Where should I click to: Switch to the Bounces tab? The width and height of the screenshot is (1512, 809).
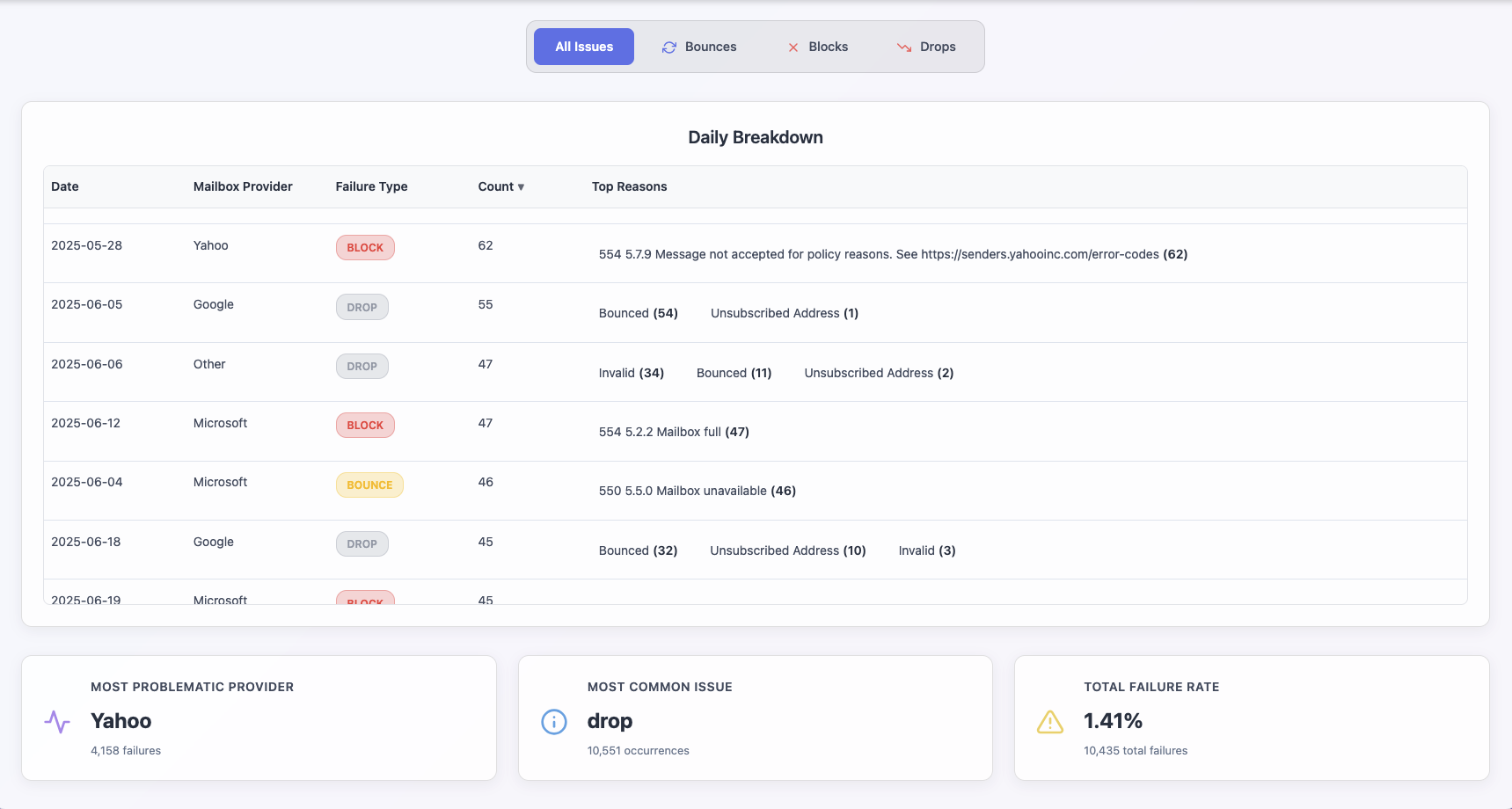pos(699,47)
